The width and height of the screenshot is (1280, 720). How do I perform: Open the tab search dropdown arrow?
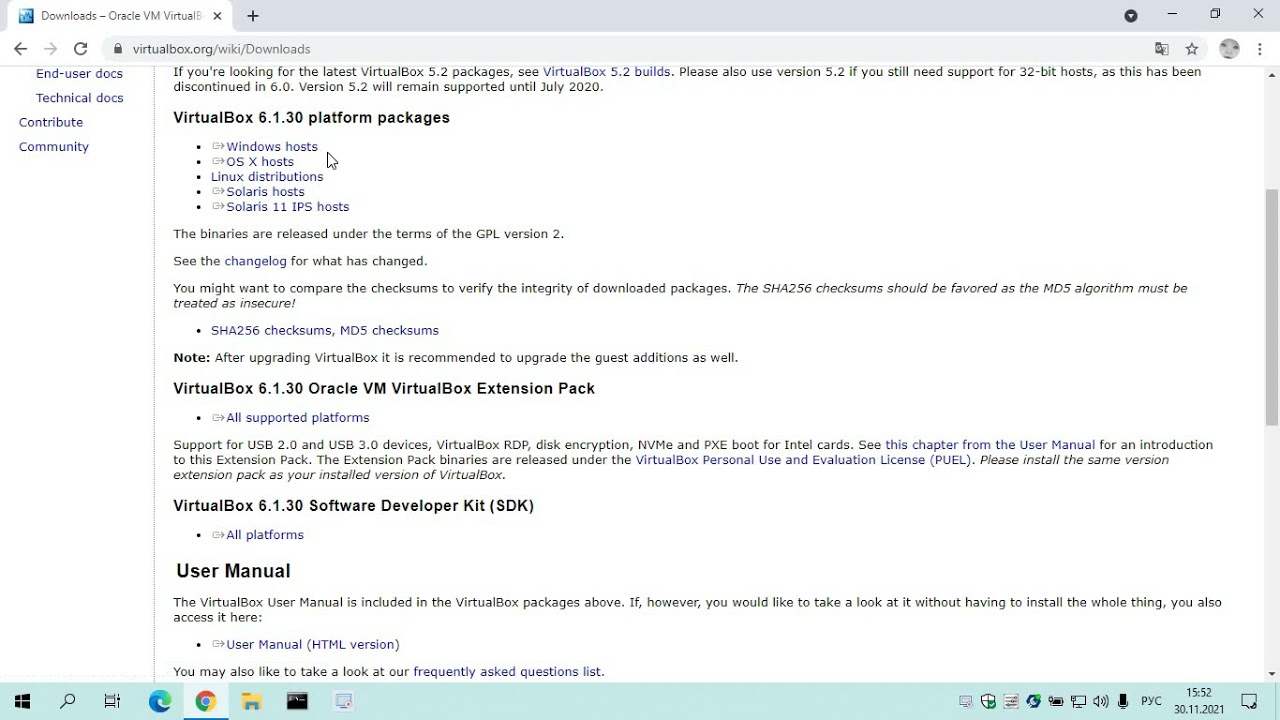pyautogui.click(x=1131, y=16)
